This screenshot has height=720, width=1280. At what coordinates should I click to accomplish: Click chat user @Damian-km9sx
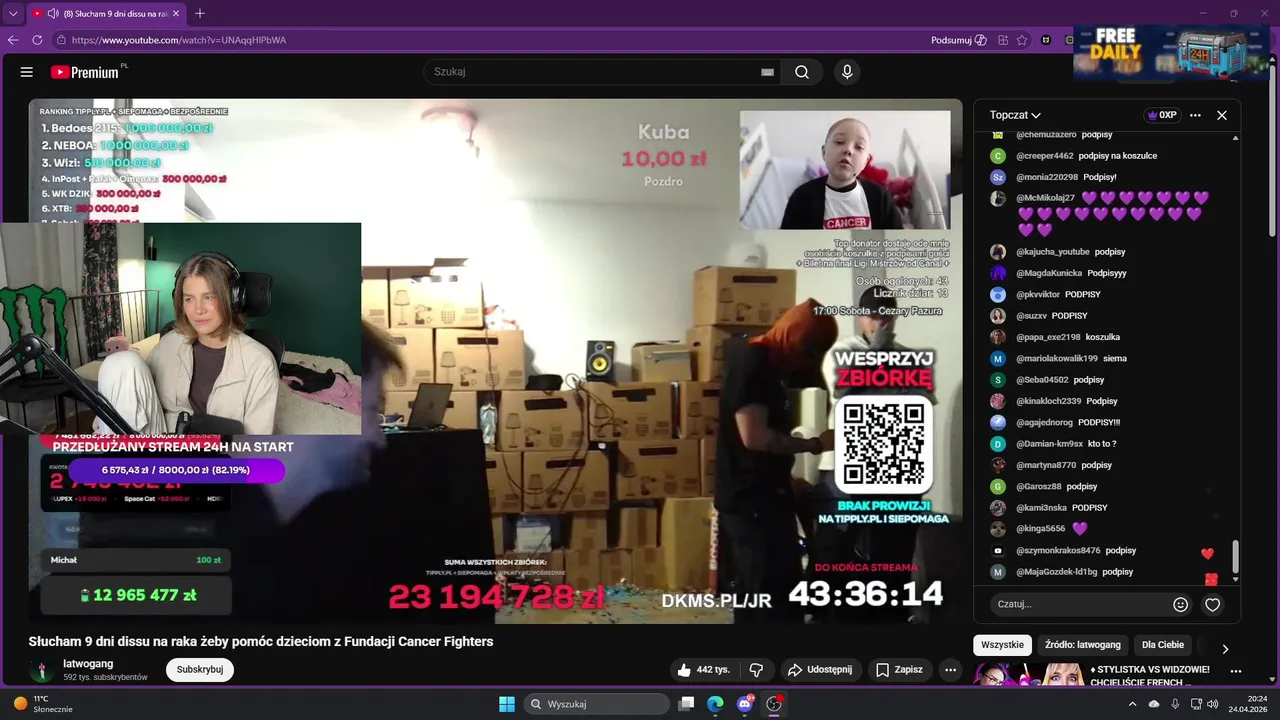(1049, 444)
